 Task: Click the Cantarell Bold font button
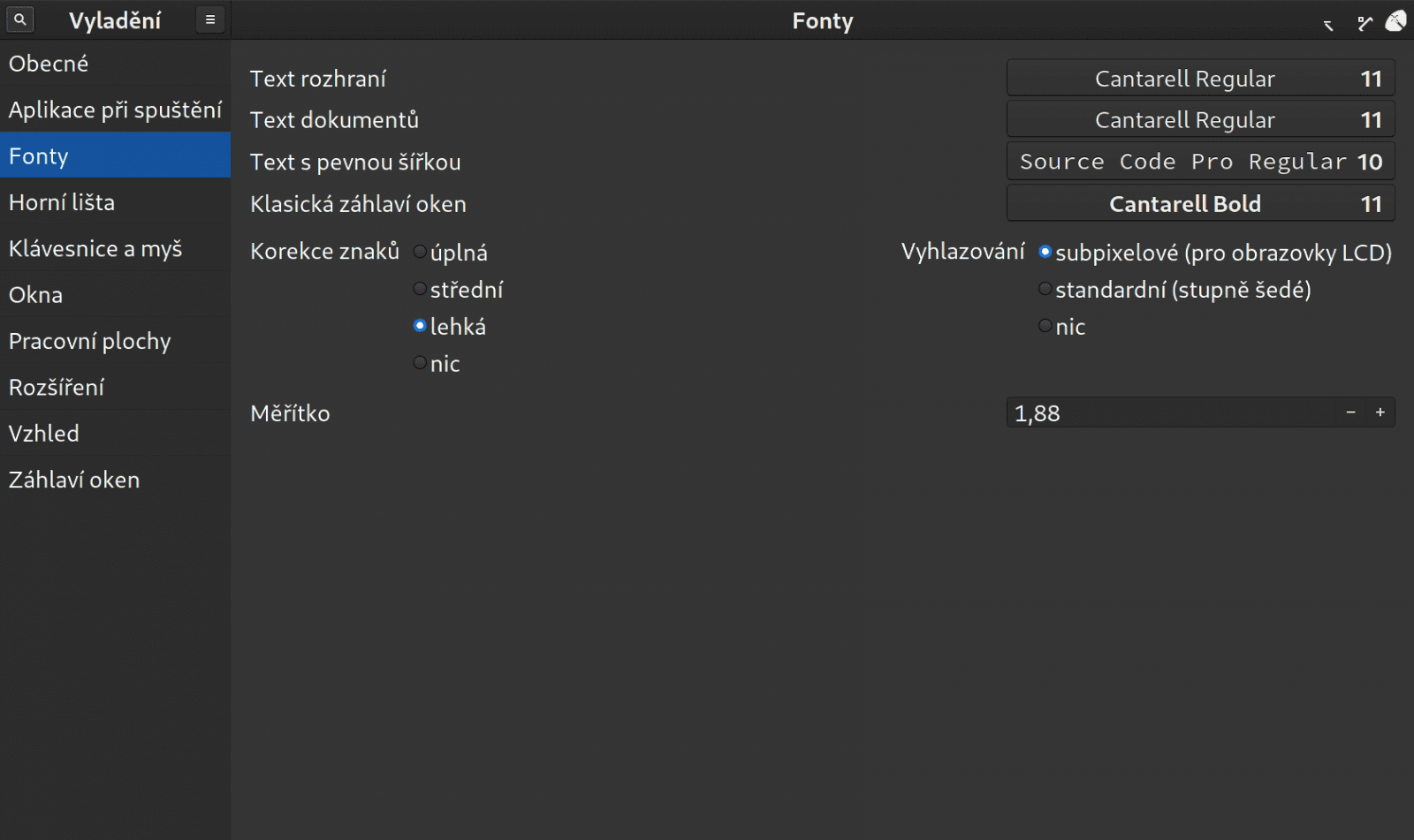(x=1200, y=204)
